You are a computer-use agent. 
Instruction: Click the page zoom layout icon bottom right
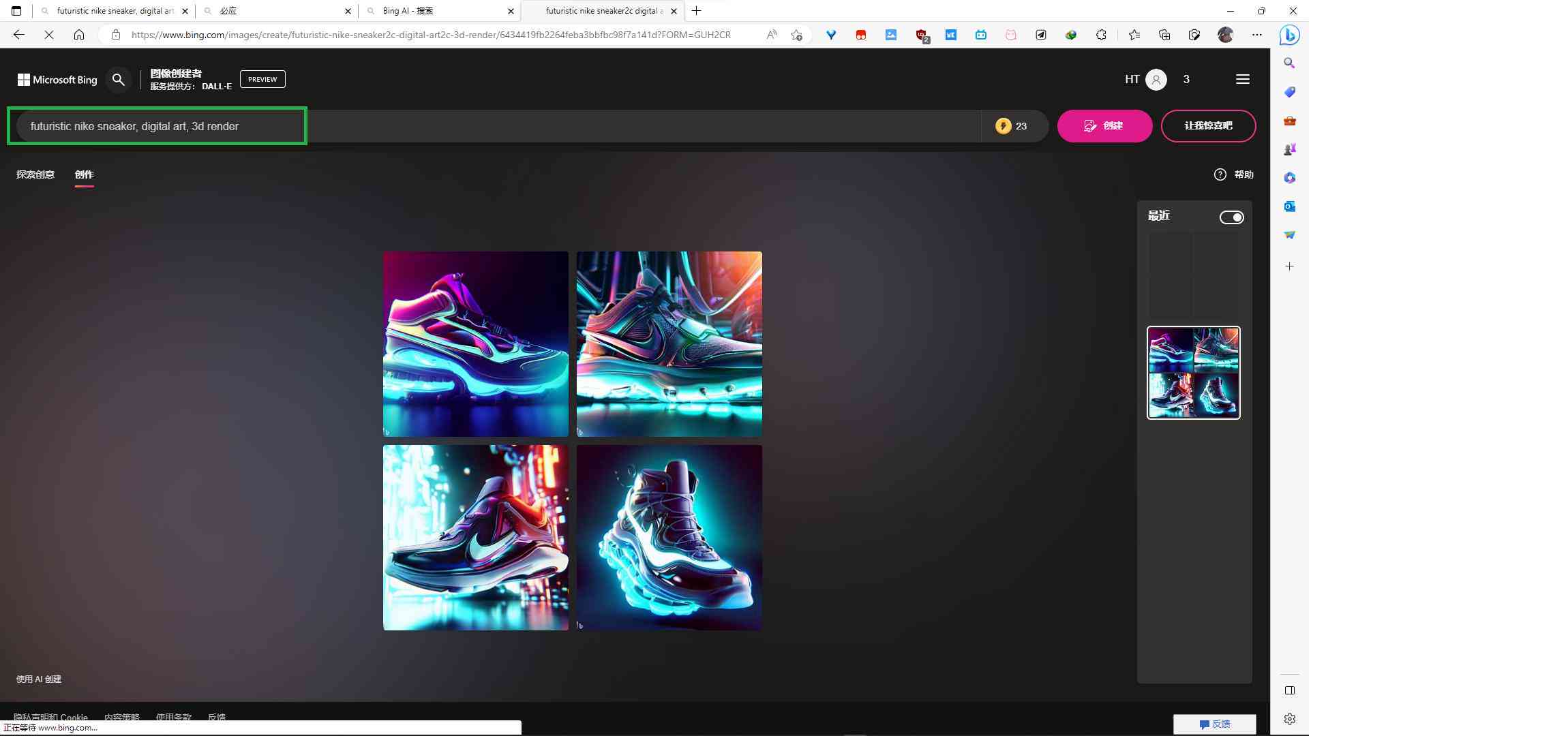click(x=1290, y=690)
